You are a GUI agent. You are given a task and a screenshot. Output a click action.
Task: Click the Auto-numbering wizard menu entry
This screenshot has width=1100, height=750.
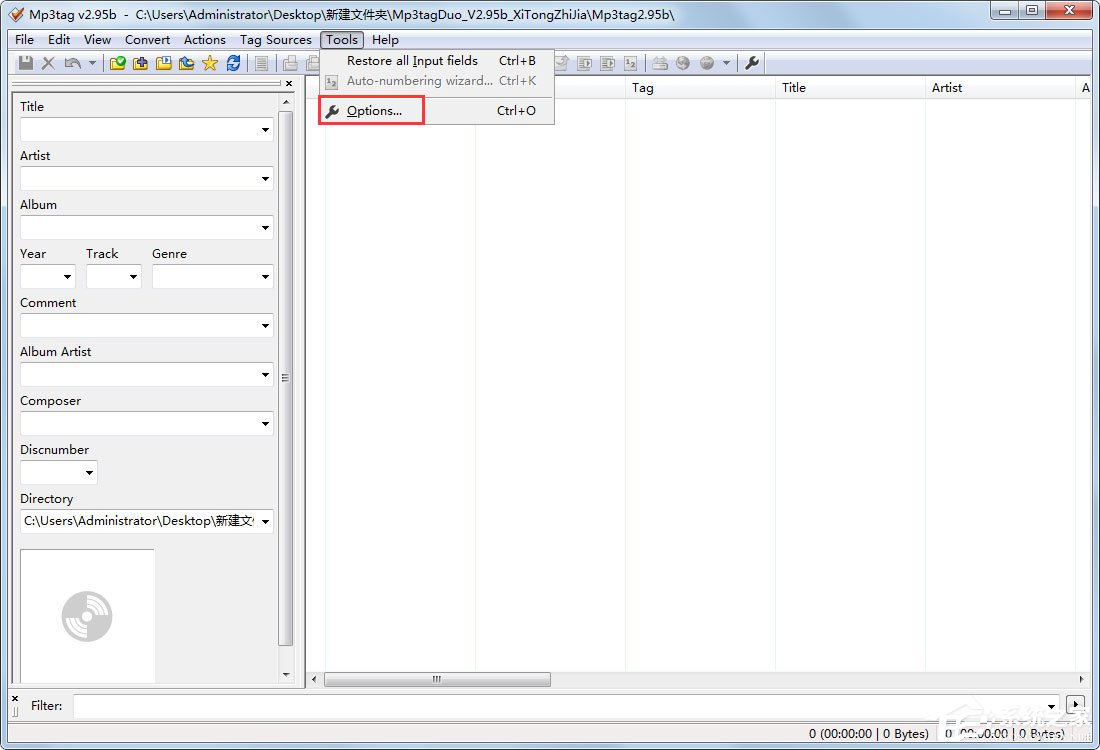(438, 81)
